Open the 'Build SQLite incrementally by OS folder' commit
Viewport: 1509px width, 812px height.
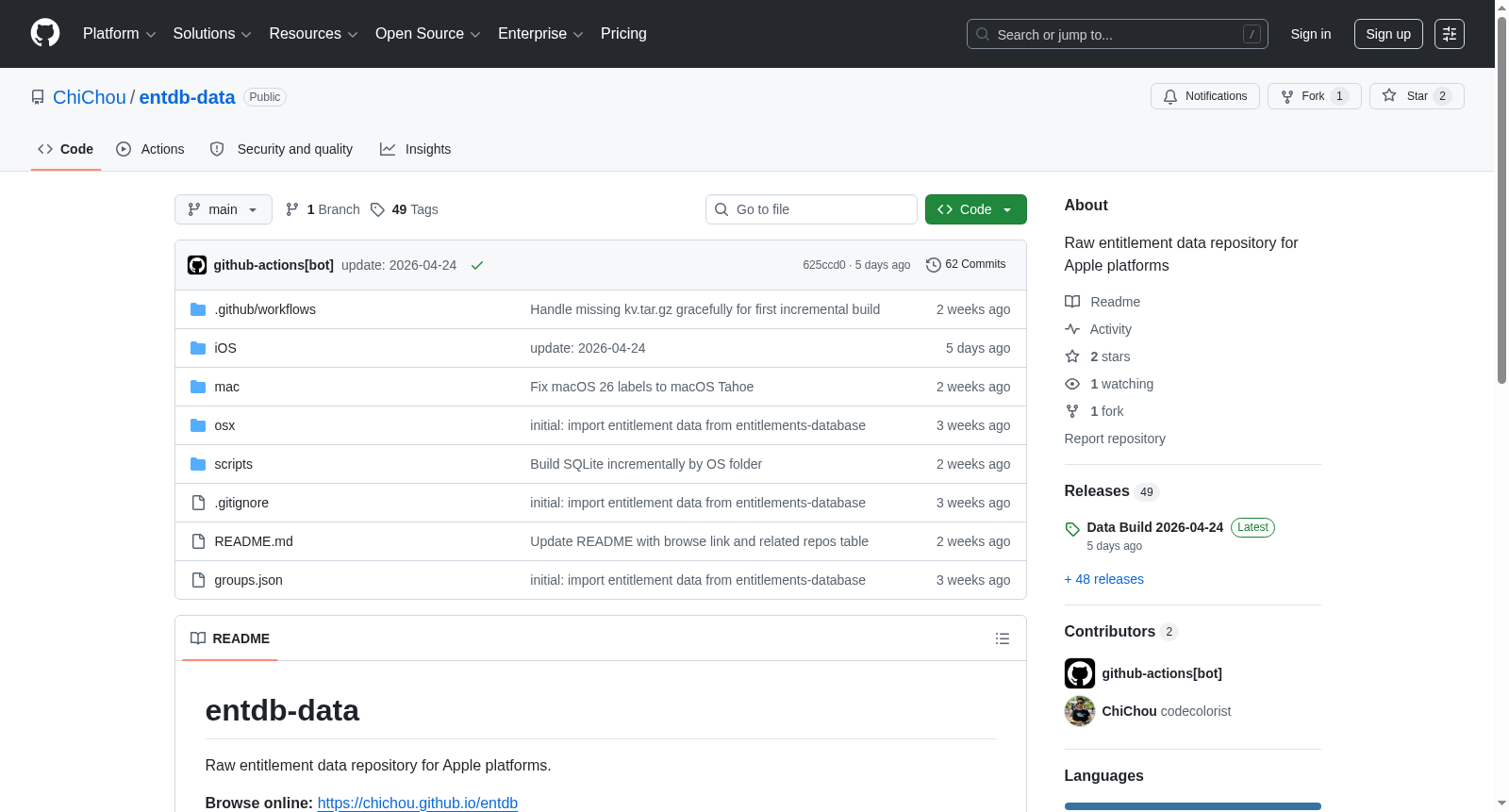[x=646, y=464]
